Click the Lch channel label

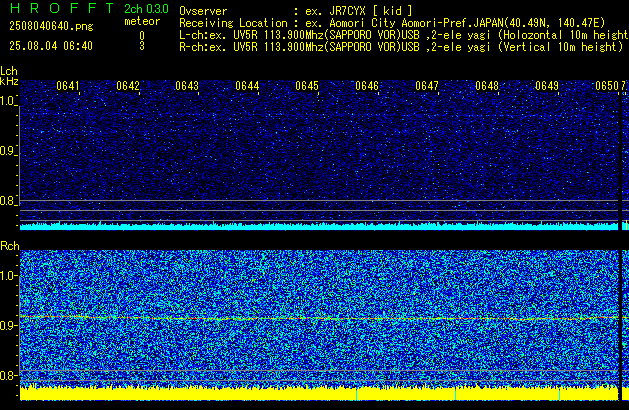pyautogui.click(x=9, y=71)
